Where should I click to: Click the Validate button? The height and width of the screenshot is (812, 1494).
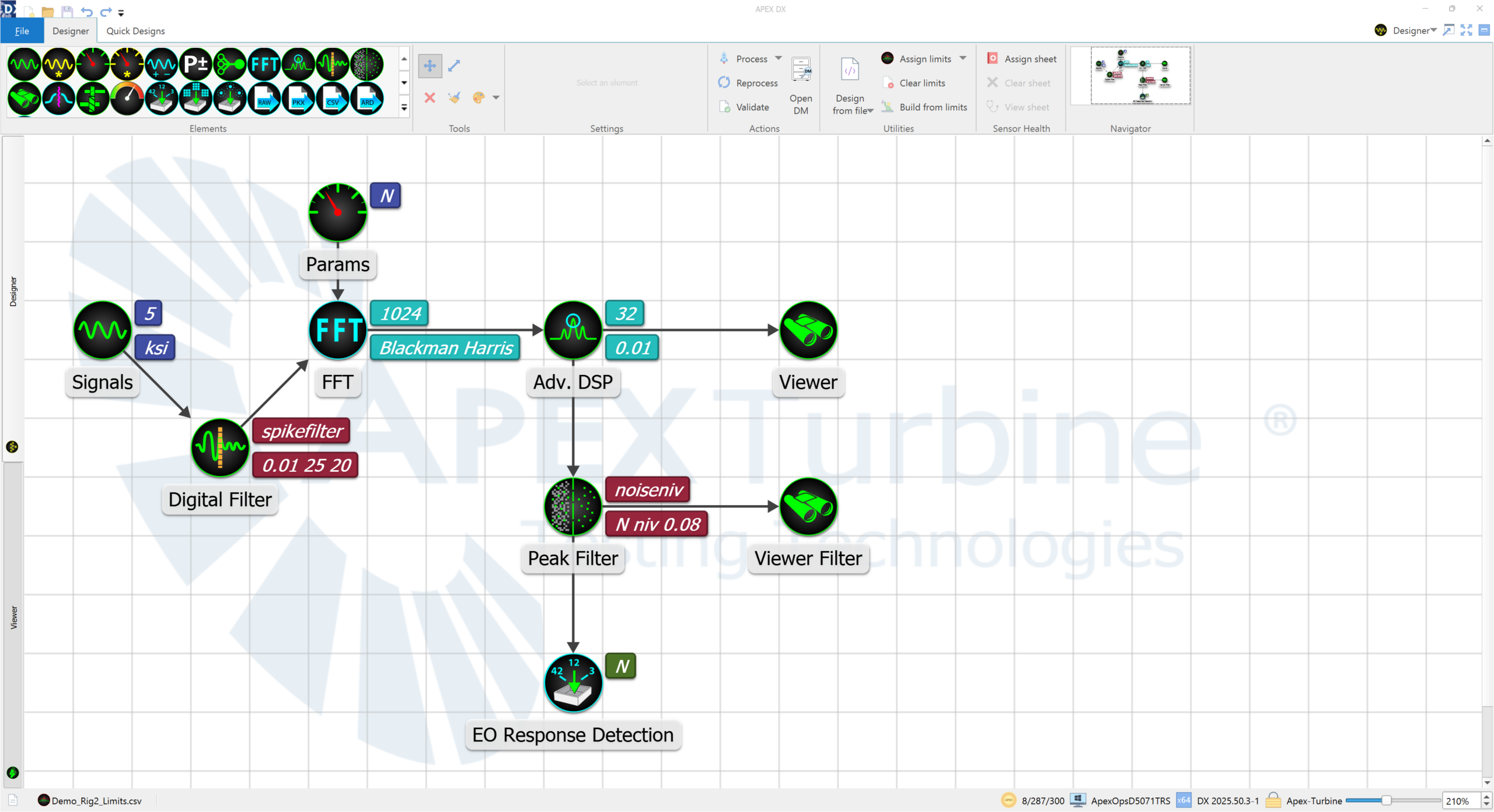(x=752, y=107)
